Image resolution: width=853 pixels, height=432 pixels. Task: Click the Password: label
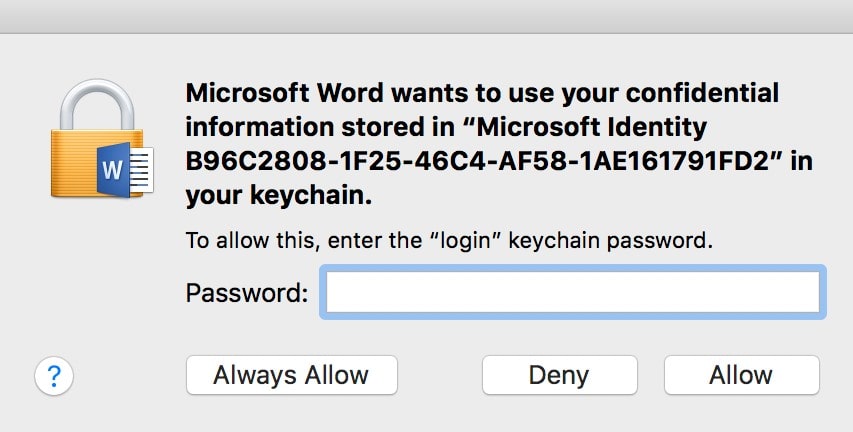tap(247, 293)
